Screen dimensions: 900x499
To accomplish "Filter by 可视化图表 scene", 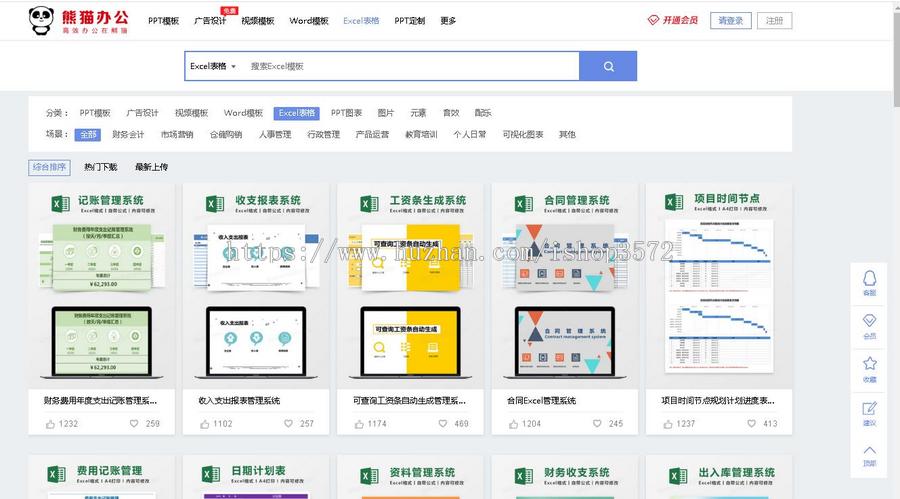I will (x=523, y=134).
